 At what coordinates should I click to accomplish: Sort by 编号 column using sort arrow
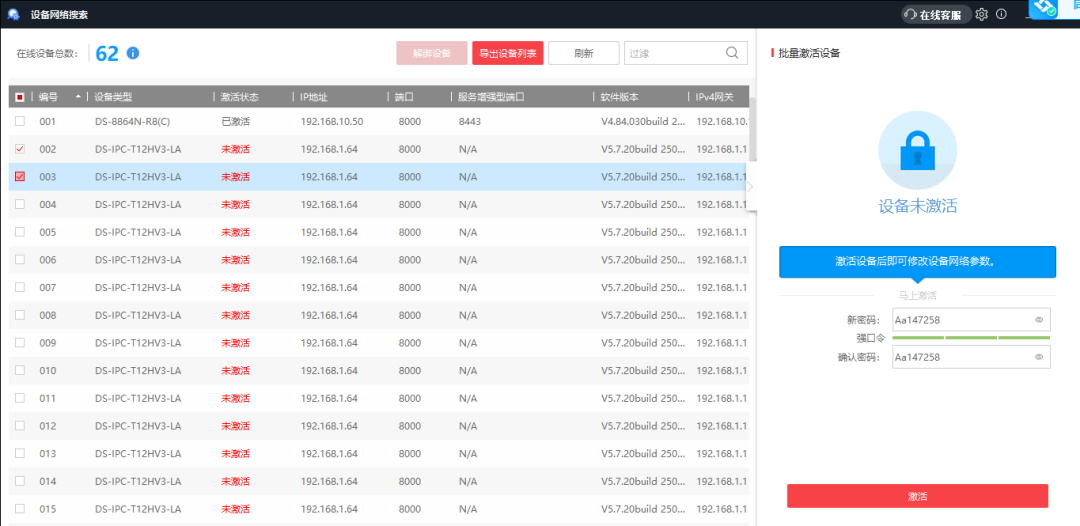78,97
